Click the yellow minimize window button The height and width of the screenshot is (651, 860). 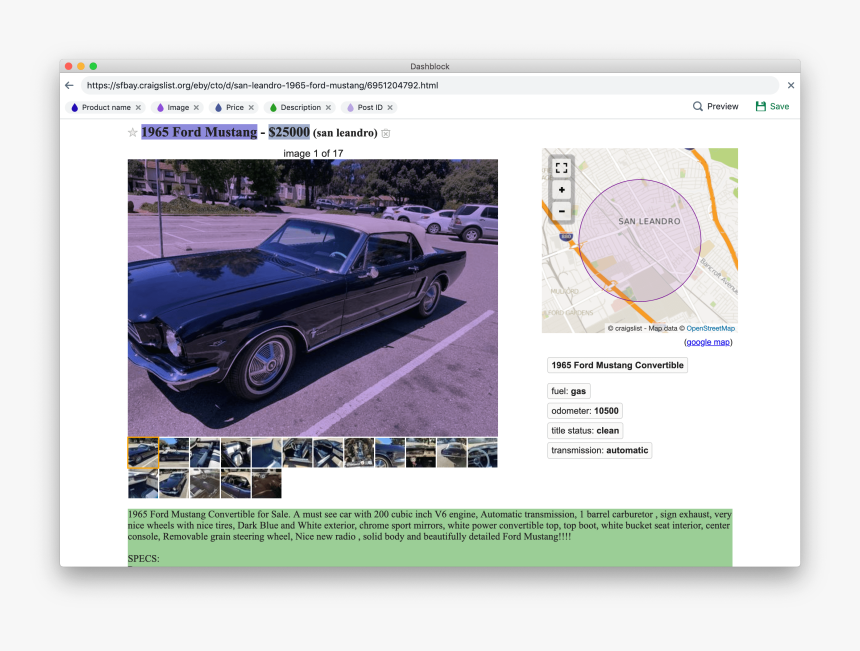pos(81,66)
